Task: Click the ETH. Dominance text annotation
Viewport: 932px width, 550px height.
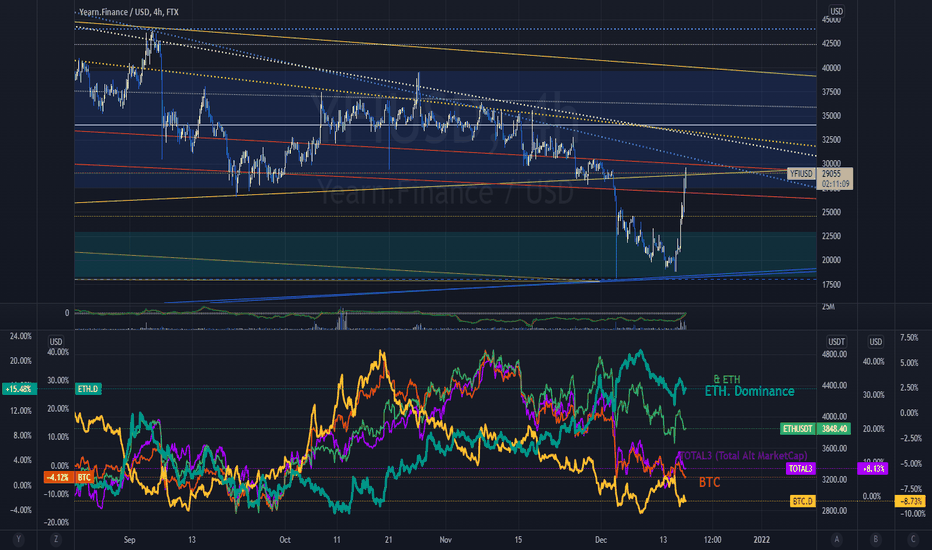Action: pos(749,391)
